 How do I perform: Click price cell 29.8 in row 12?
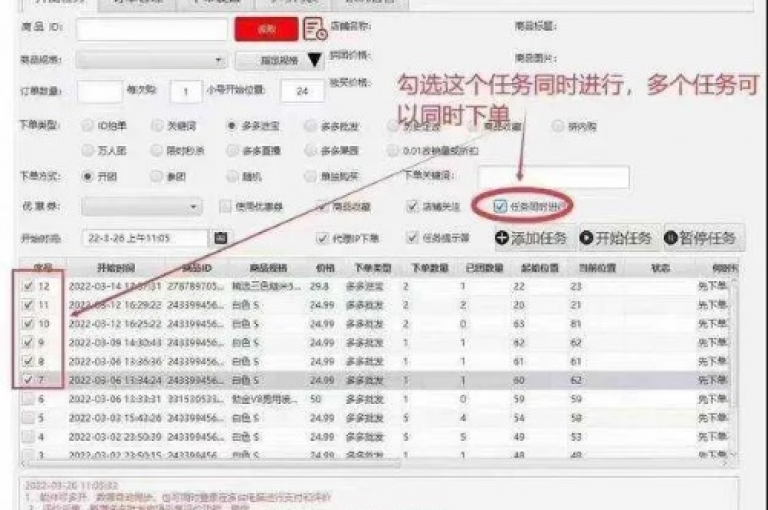pos(319,286)
